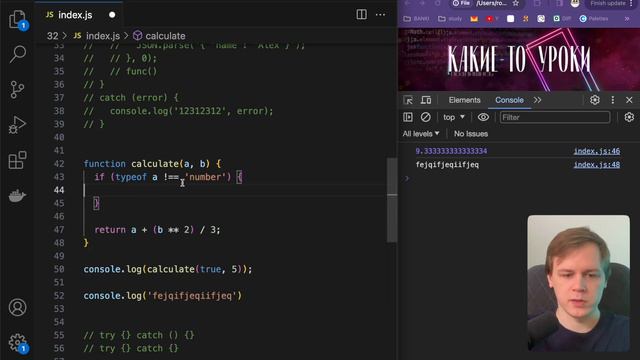Image resolution: width=640 pixels, height=360 pixels.
Task: Switch to the Elements tab in DevTools
Action: [x=464, y=100]
